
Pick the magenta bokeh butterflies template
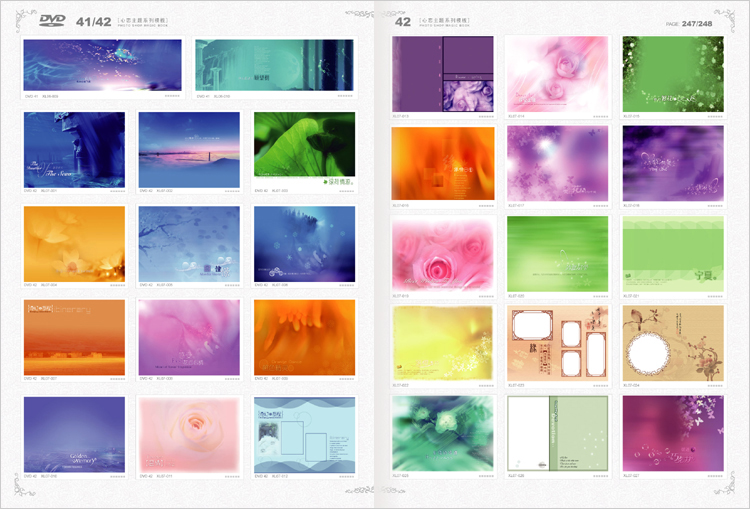click(673, 433)
